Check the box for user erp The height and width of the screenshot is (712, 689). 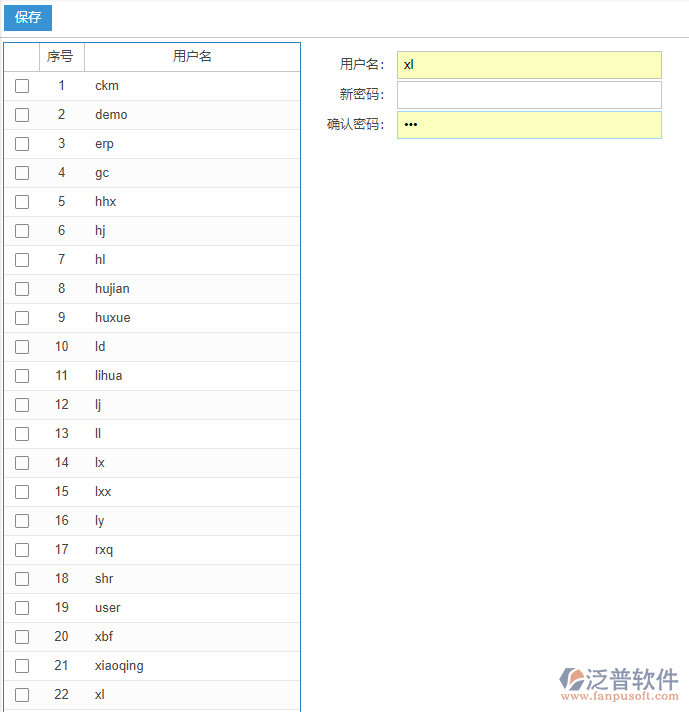click(22, 144)
